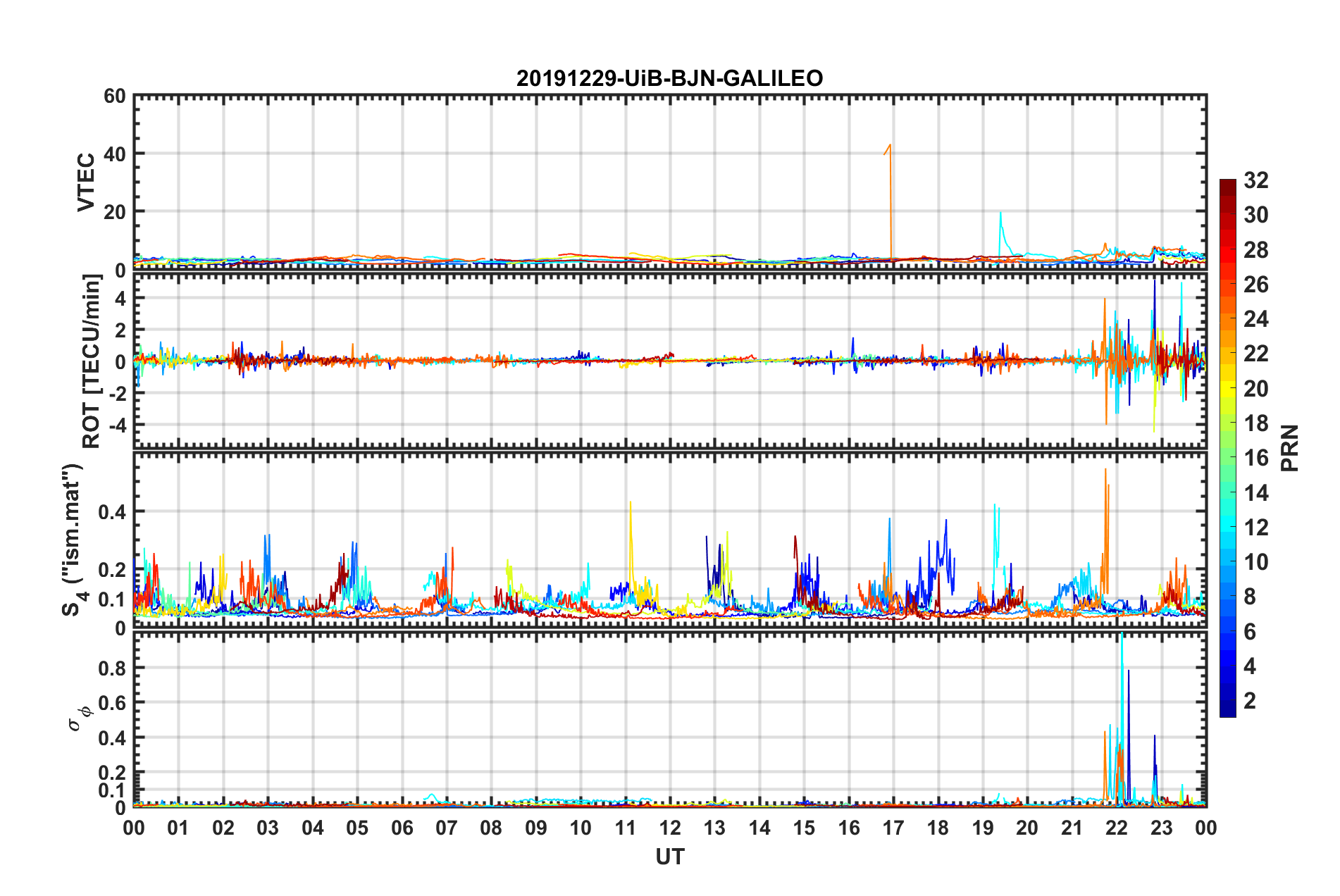Viewport: 1340px width, 896px height.
Task: Click the ROT [TECU/min] axis label
Action: tap(92, 361)
